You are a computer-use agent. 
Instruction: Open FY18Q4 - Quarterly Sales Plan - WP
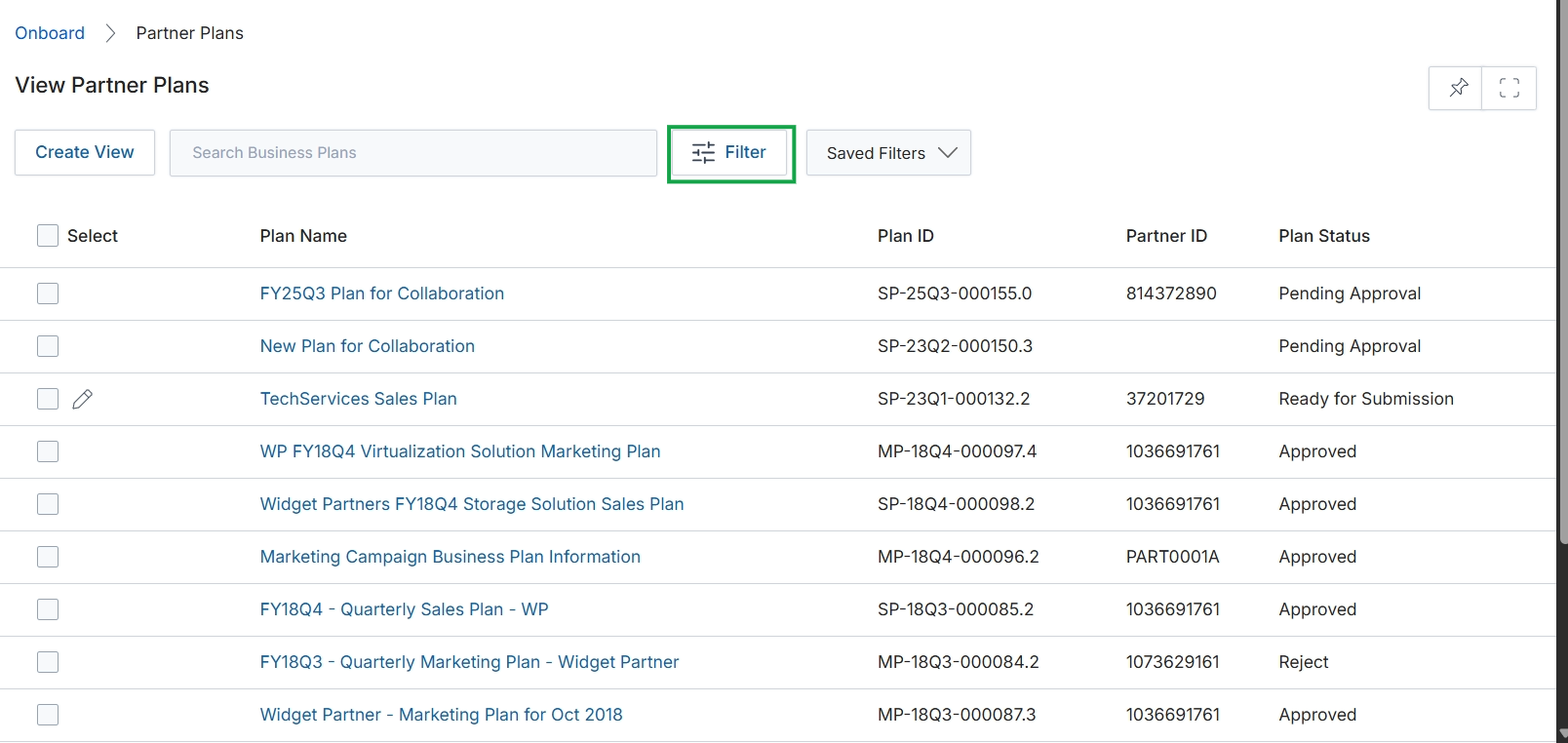(x=405, y=609)
